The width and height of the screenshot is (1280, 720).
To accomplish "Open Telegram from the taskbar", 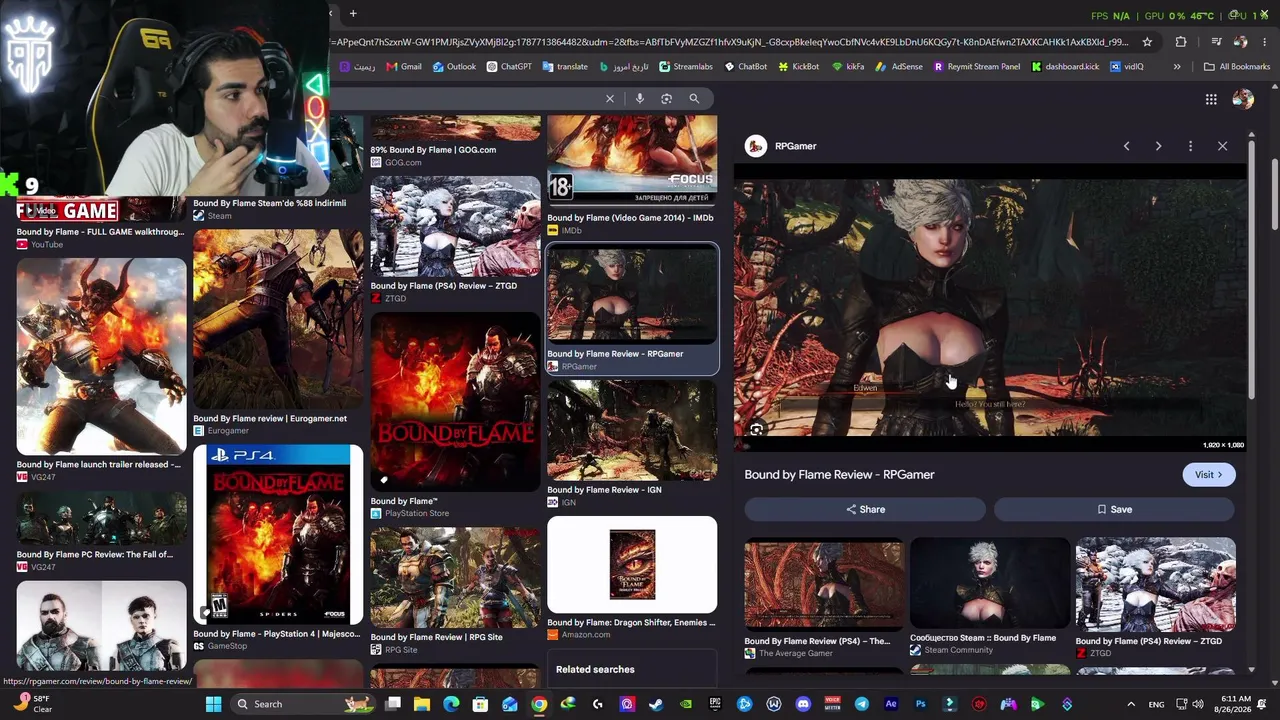I will [862, 704].
